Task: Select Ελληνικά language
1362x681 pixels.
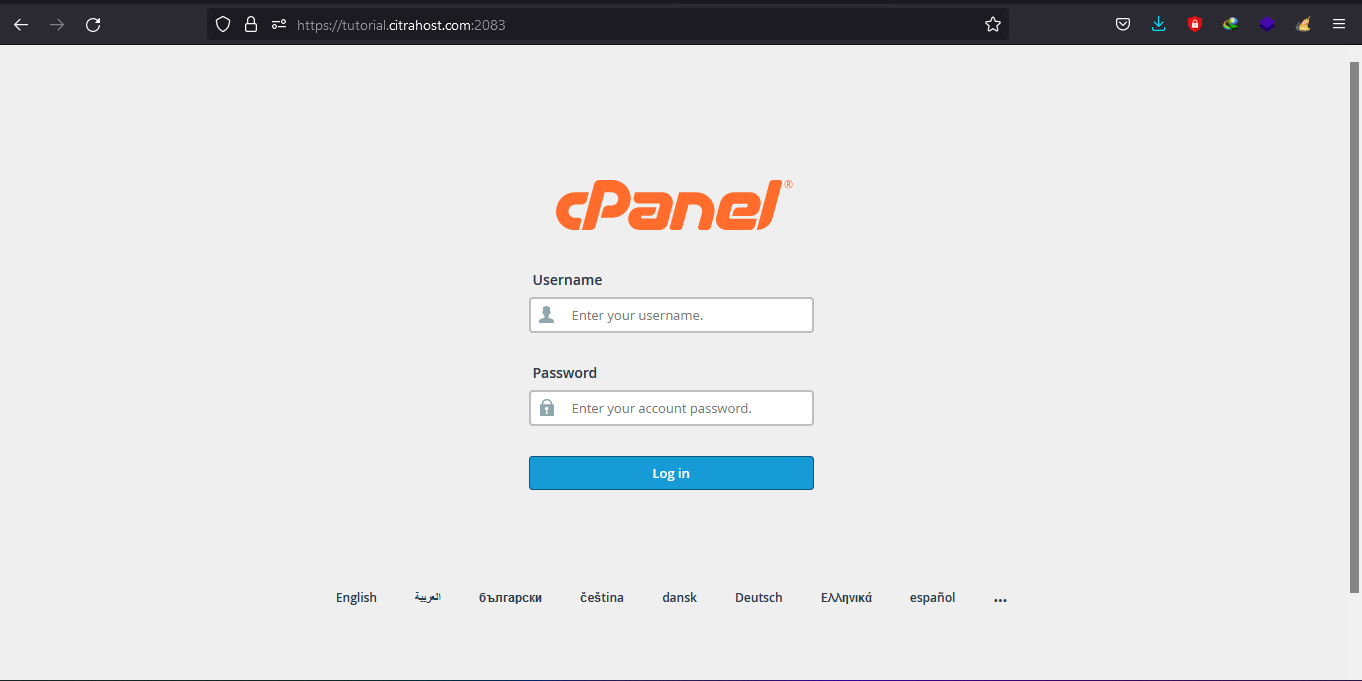Action: coord(846,598)
